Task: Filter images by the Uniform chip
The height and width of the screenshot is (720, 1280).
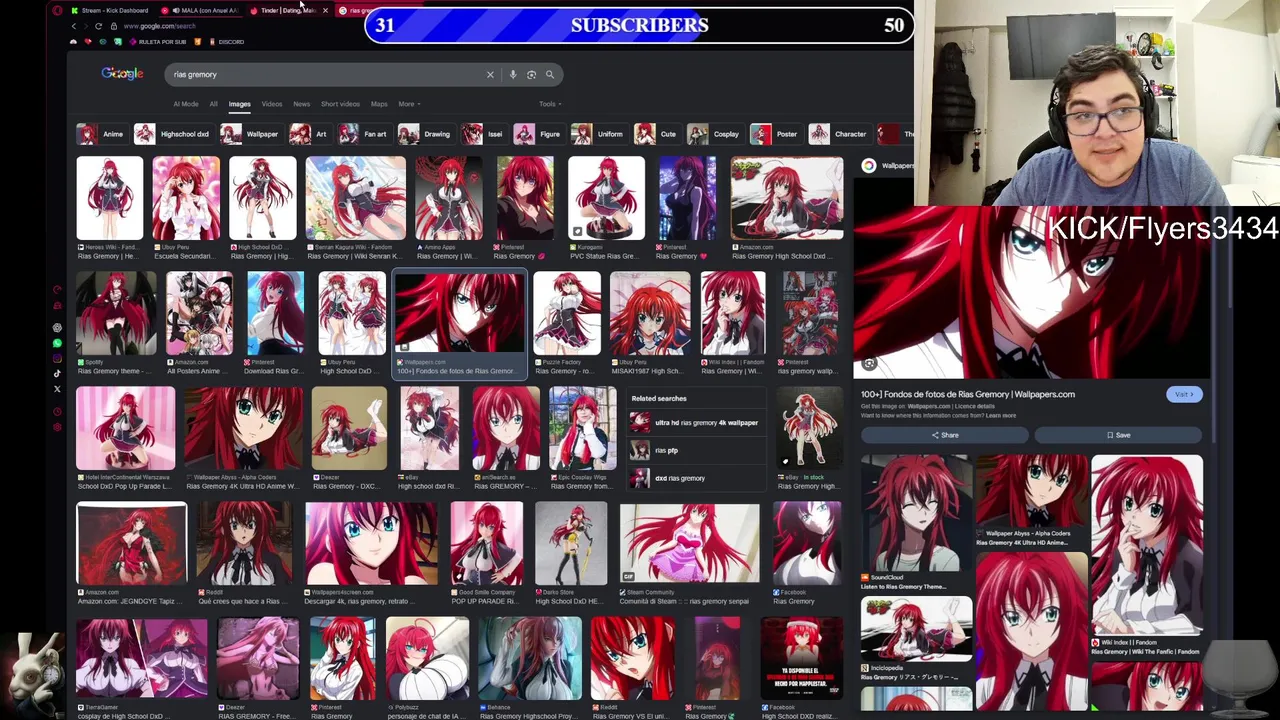Action: point(598,134)
